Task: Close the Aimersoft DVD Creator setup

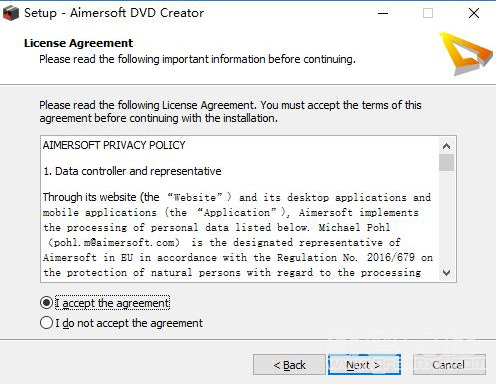Action: point(474,13)
